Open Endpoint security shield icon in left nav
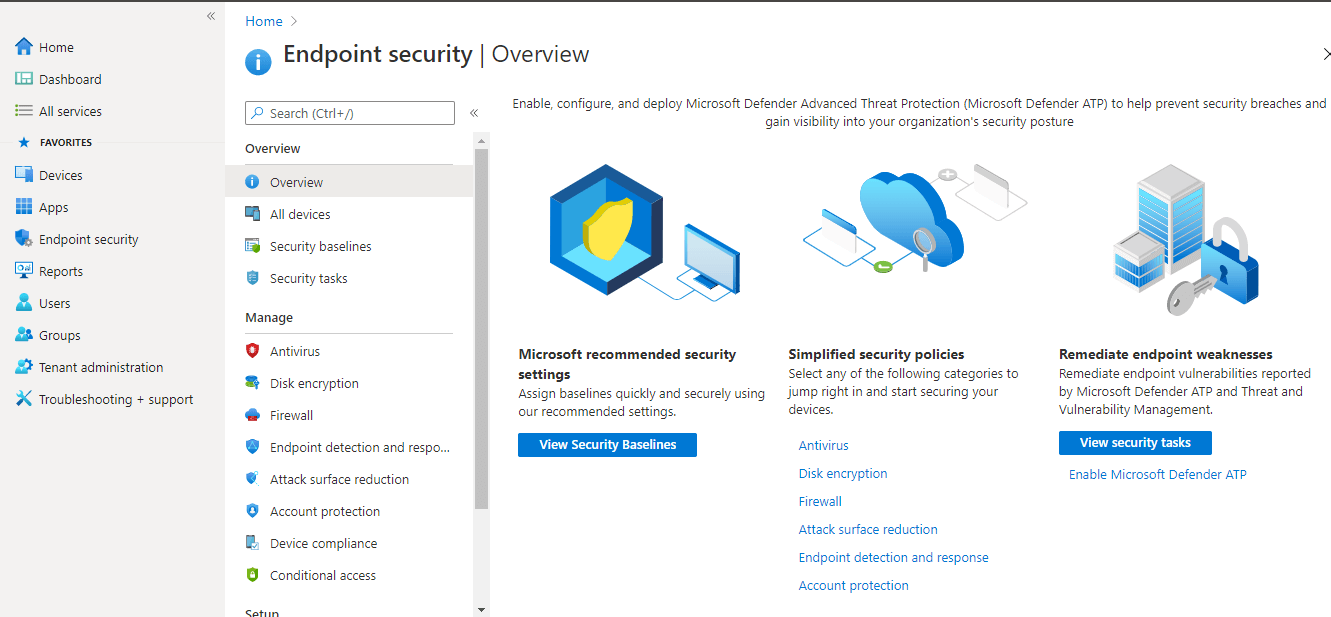This screenshot has height=617, width=1331. point(24,239)
